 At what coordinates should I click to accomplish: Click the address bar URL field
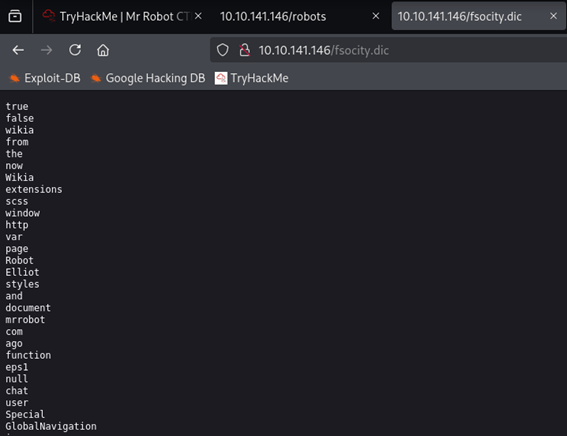tap(388, 50)
